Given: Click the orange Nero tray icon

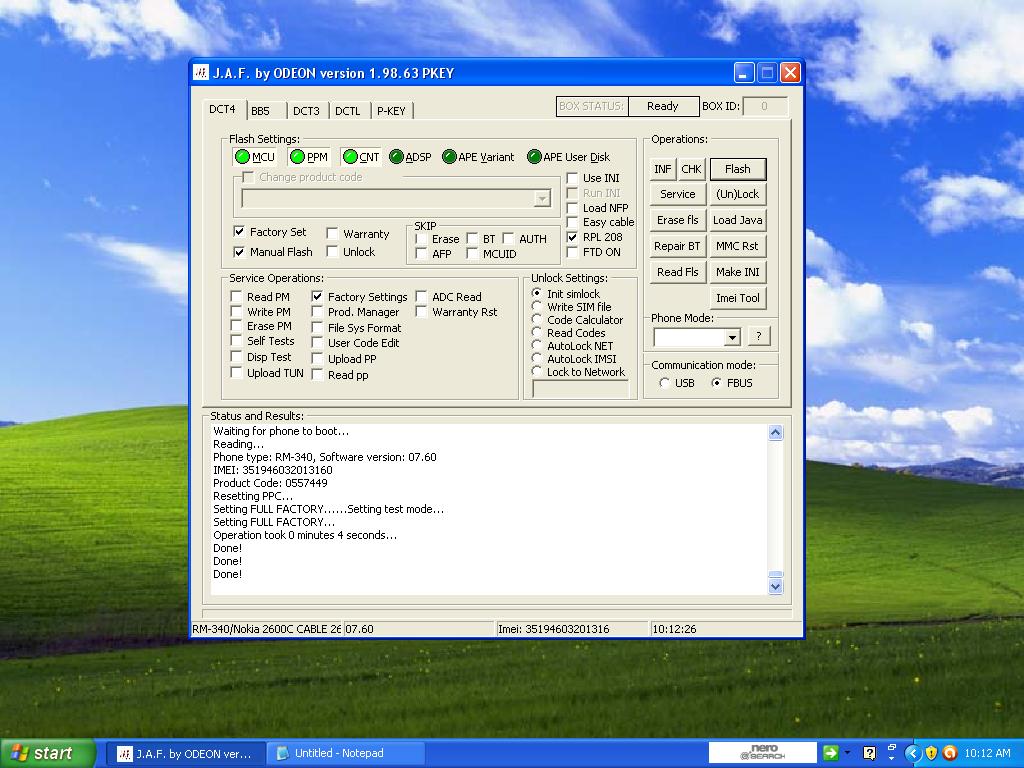Looking at the screenshot, I should (949, 753).
